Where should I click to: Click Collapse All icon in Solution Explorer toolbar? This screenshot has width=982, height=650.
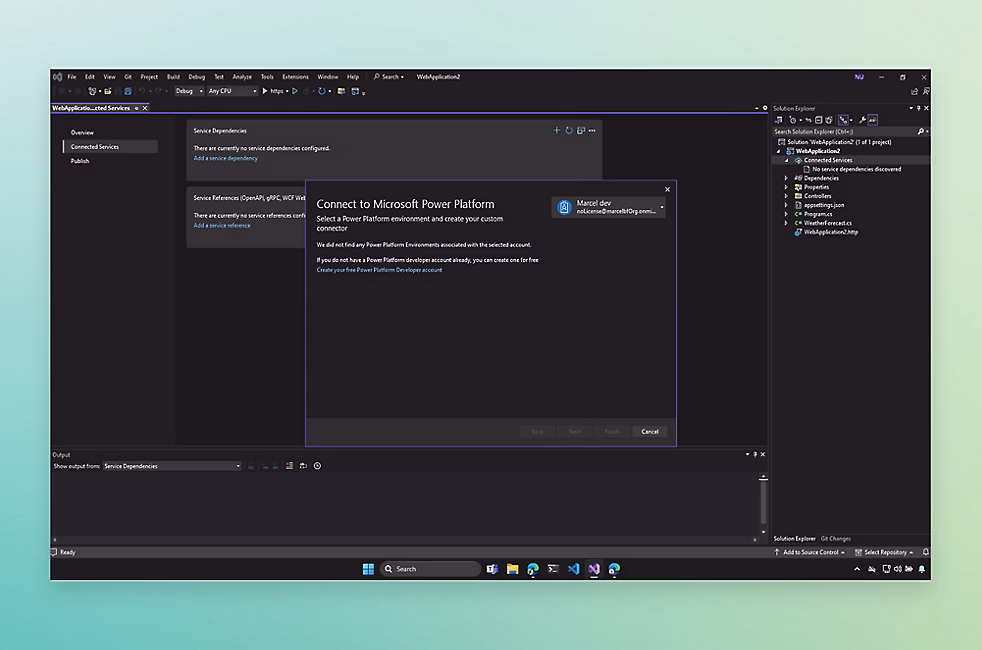(819, 120)
